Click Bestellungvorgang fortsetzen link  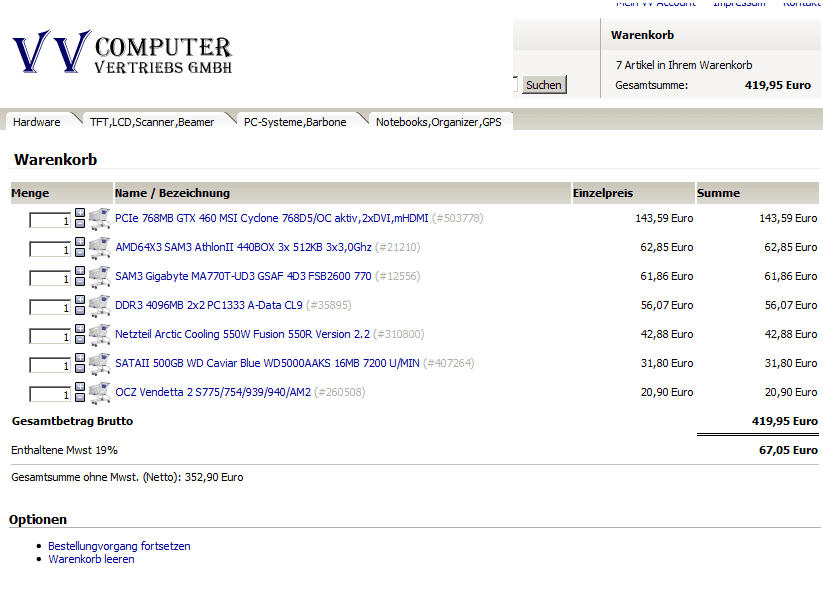(x=119, y=546)
